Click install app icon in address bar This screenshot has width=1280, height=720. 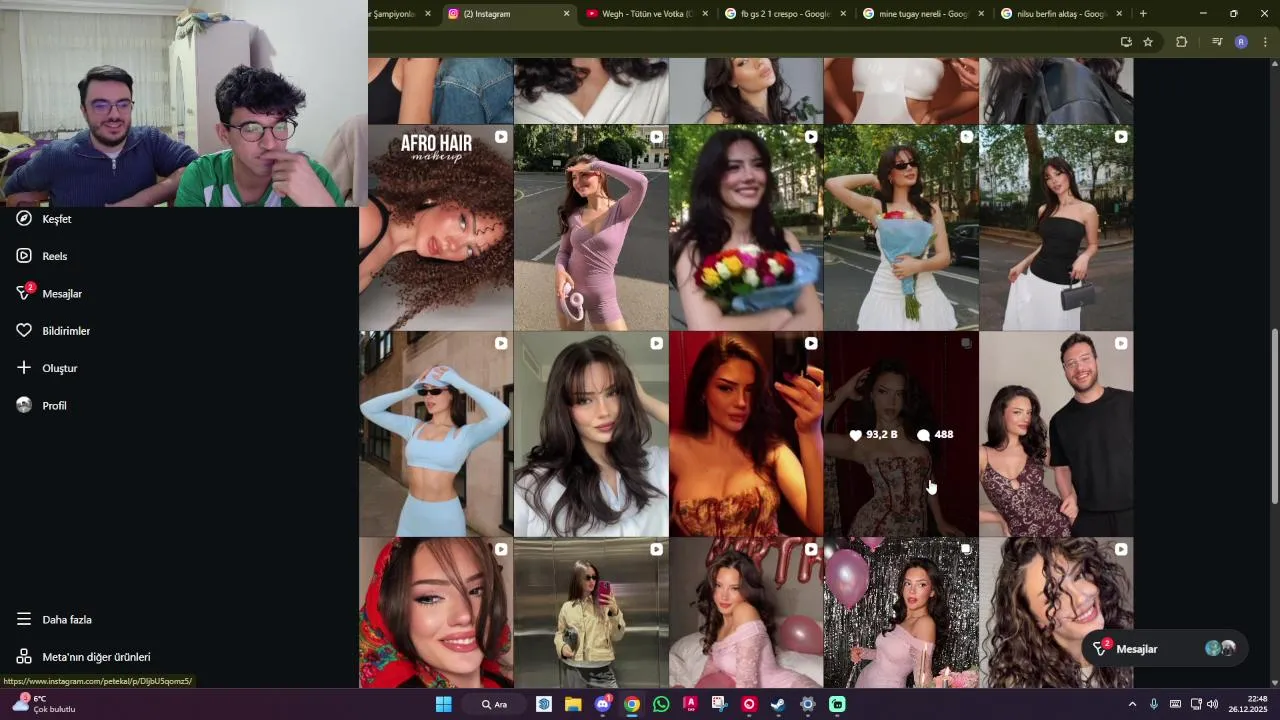click(1126, 42)
